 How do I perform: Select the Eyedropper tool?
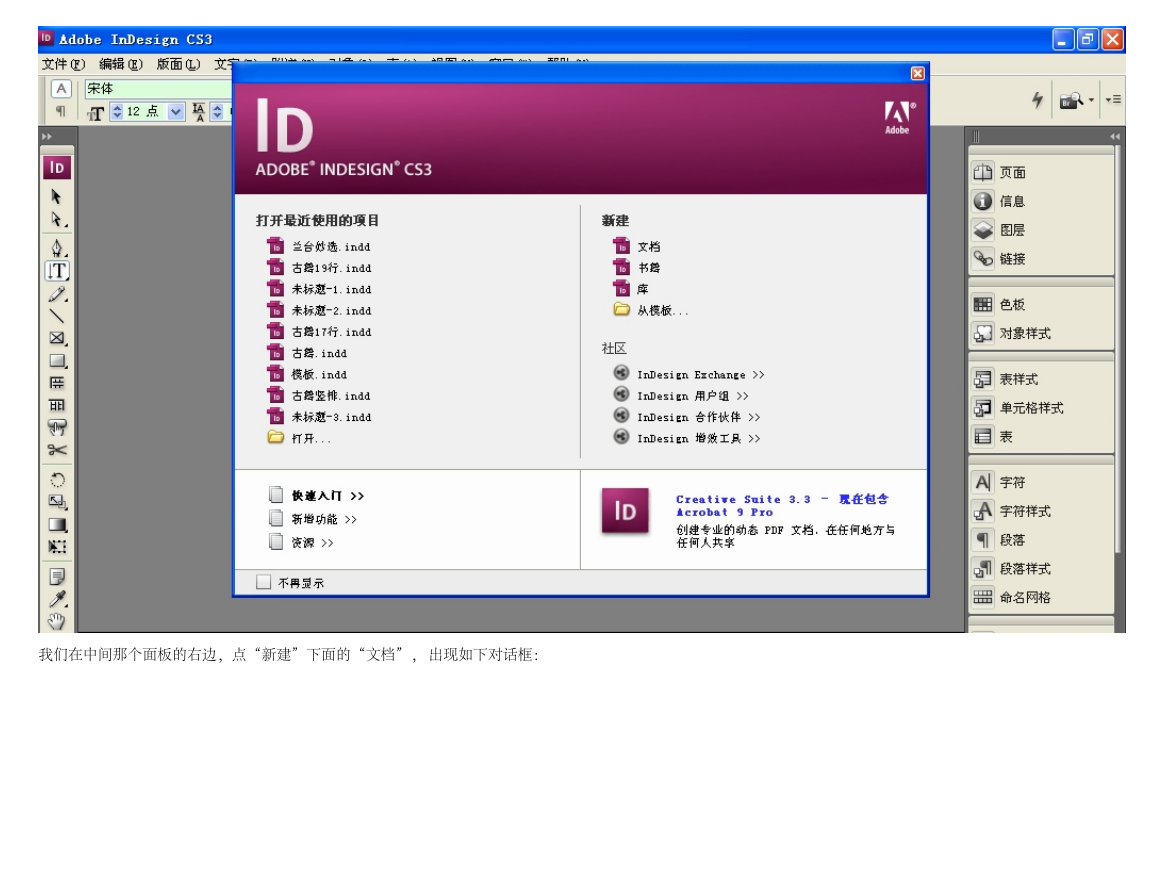(x=57, y=599)
